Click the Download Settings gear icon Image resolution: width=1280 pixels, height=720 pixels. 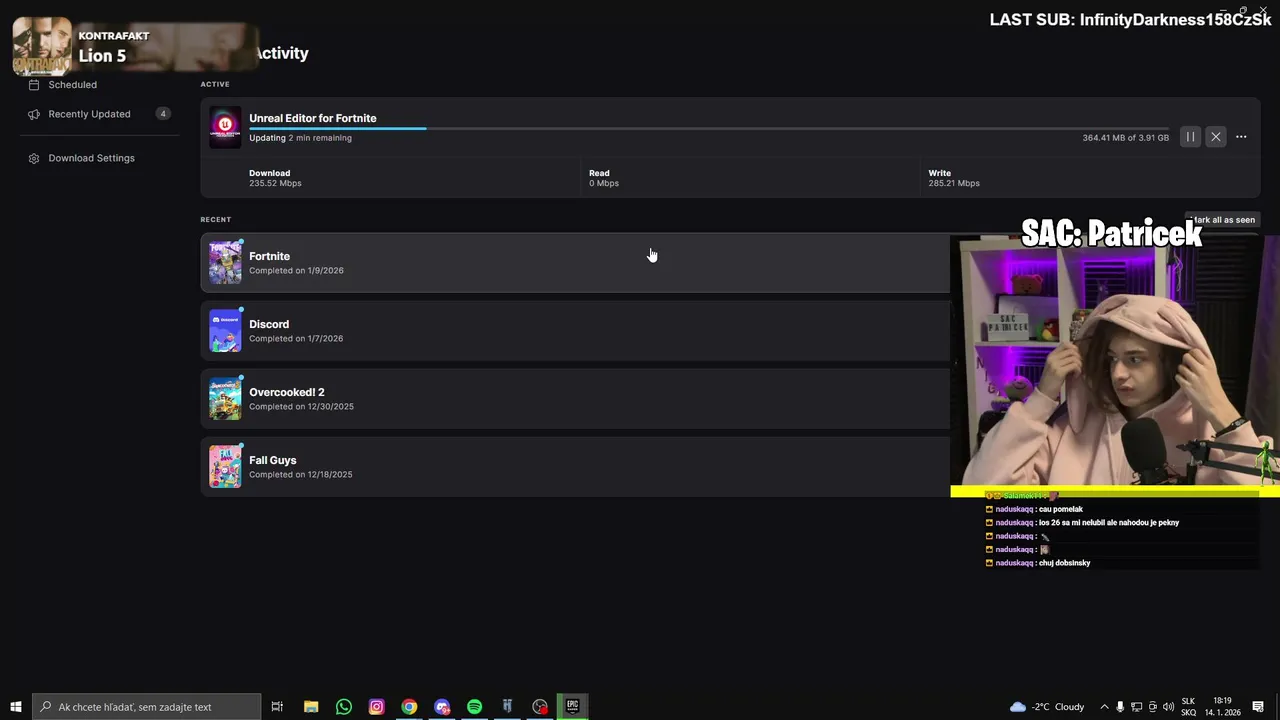coord(34,158)
